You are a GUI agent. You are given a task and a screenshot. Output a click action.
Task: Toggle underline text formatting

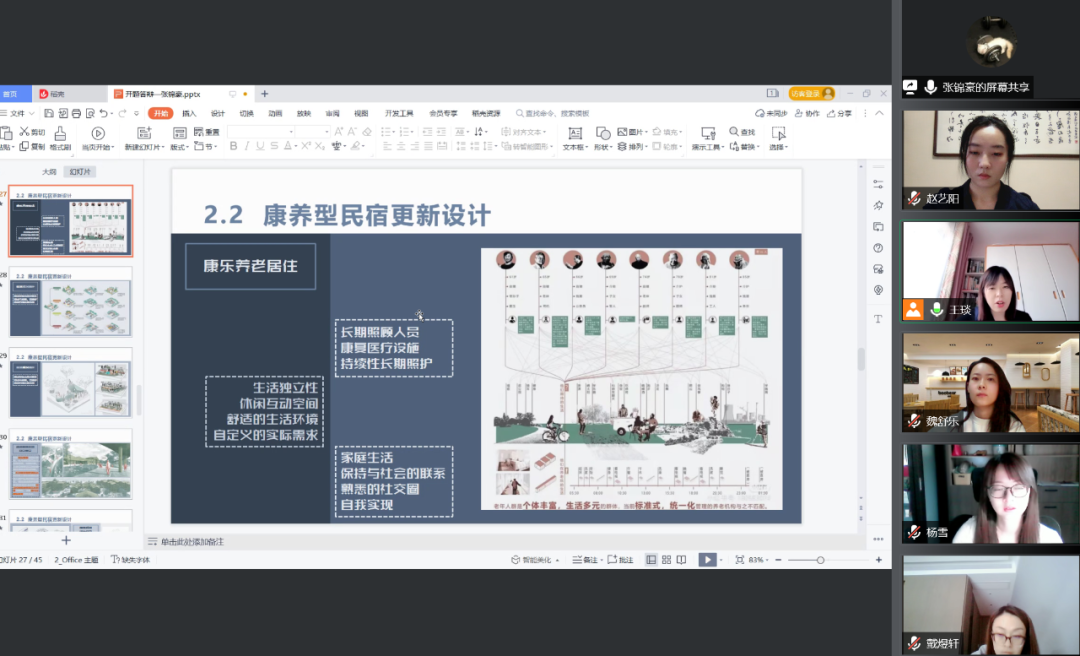260,146
